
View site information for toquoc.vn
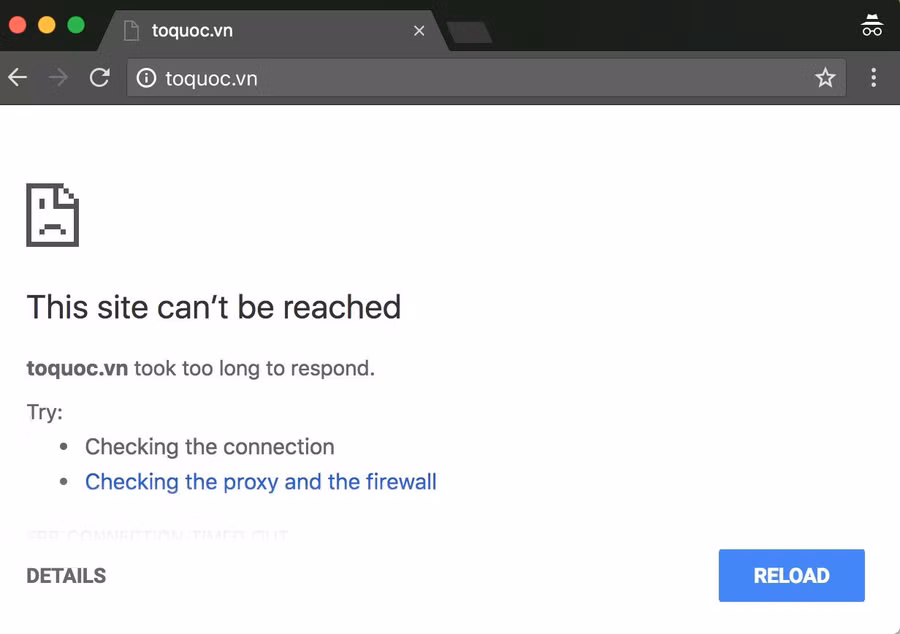pos(146,78)
